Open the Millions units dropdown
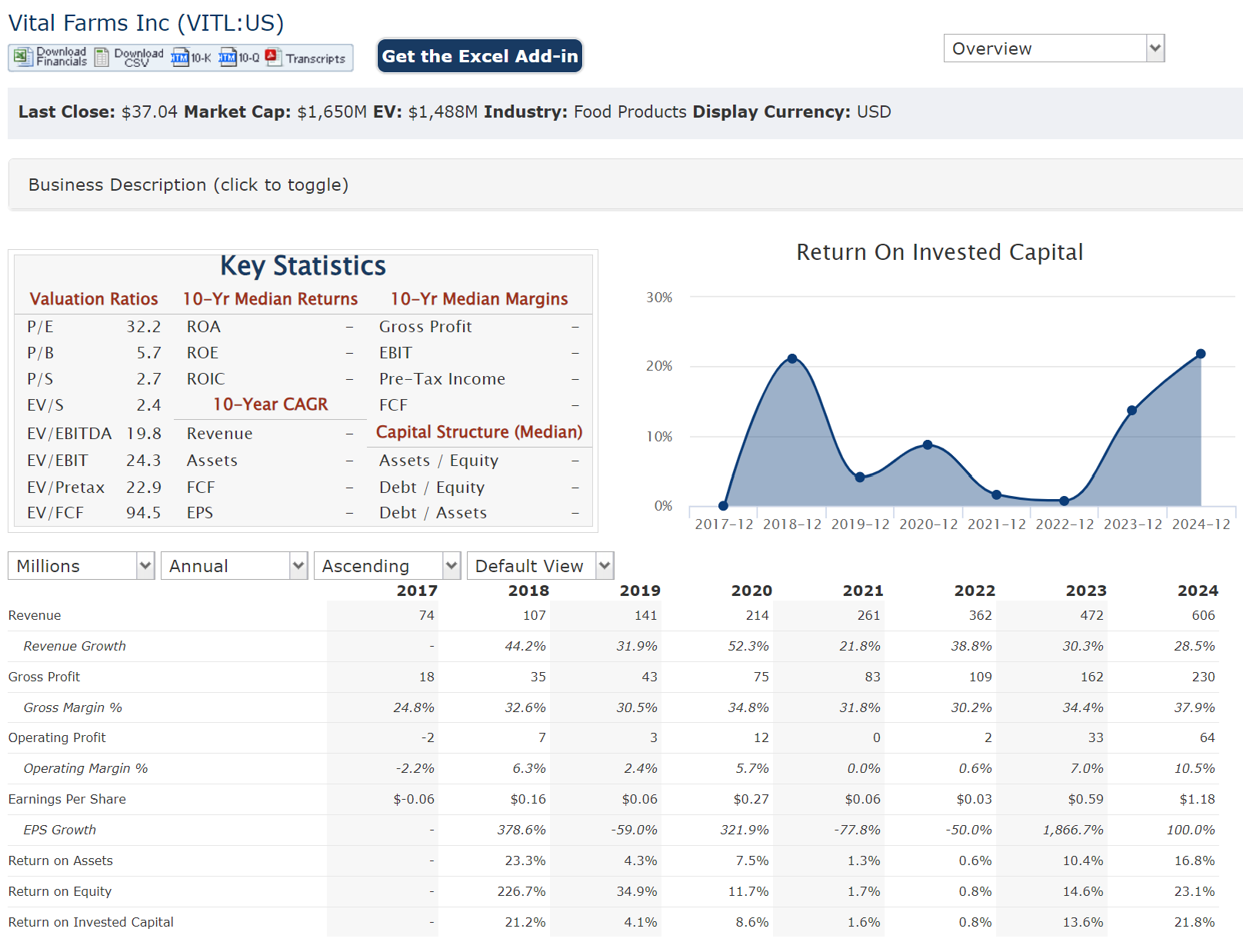 [x=81, y=566]
